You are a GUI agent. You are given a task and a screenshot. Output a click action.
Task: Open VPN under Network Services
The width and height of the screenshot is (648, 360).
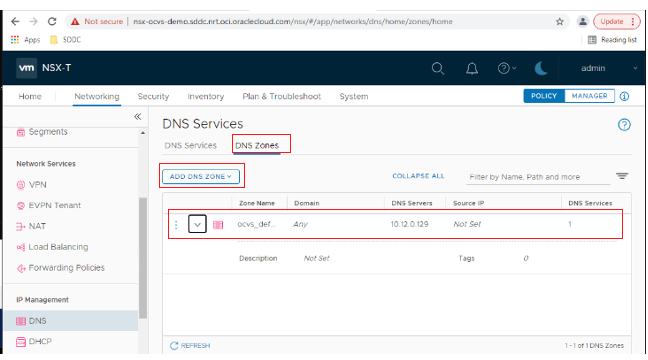click(31, 185)
